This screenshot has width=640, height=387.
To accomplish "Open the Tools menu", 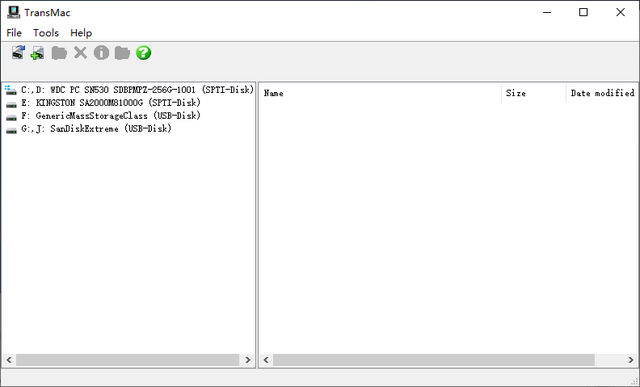I will 46,33.
